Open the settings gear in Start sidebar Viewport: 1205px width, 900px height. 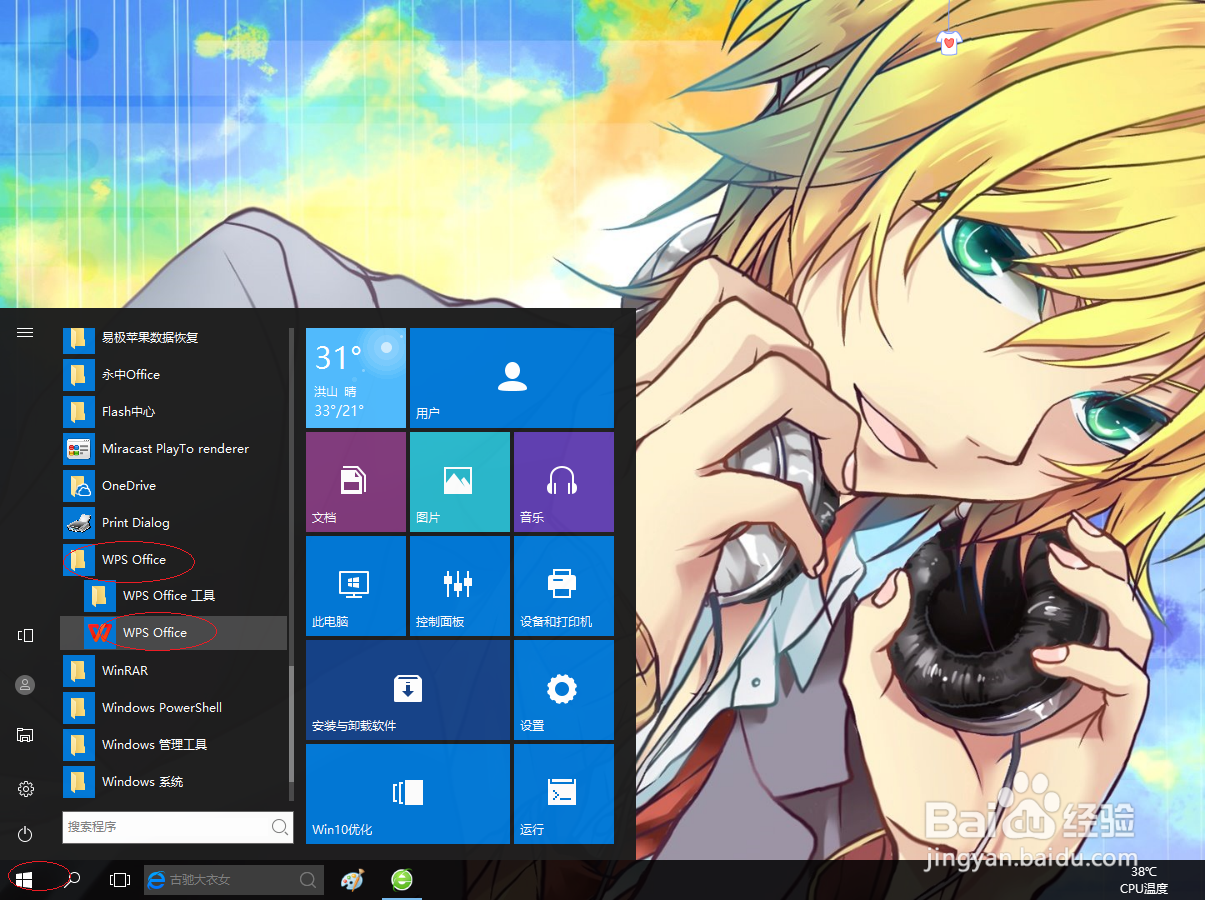click(25, 789)
